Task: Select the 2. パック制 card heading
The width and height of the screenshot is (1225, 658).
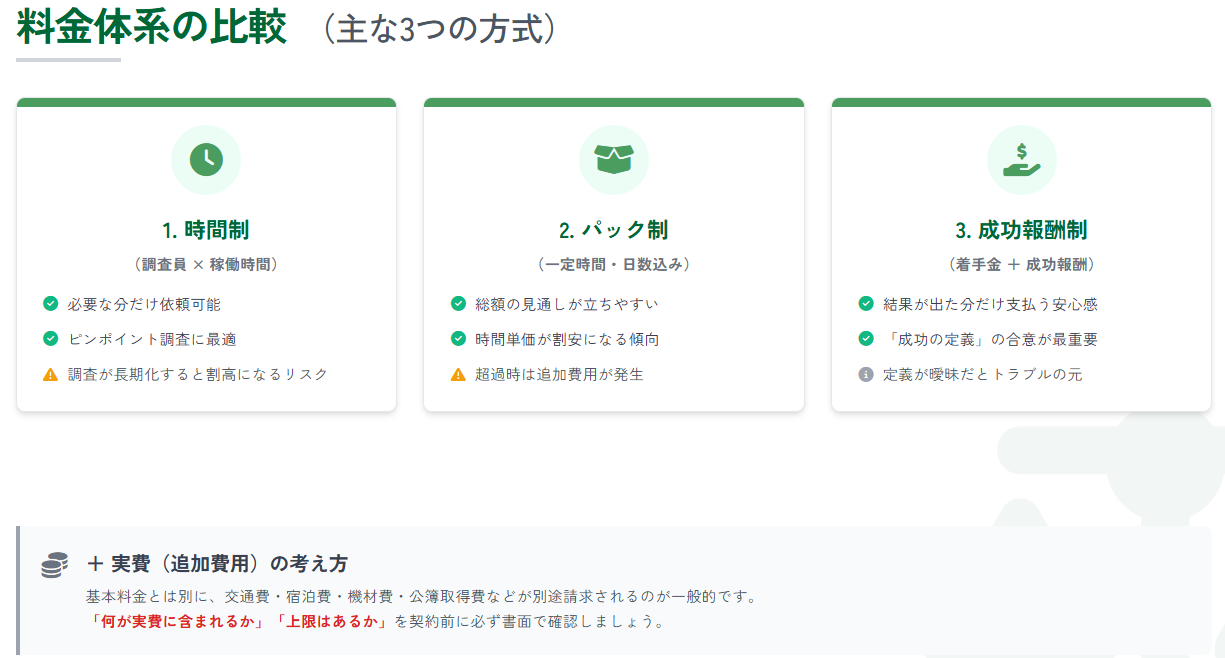Action: coord(614,230)
